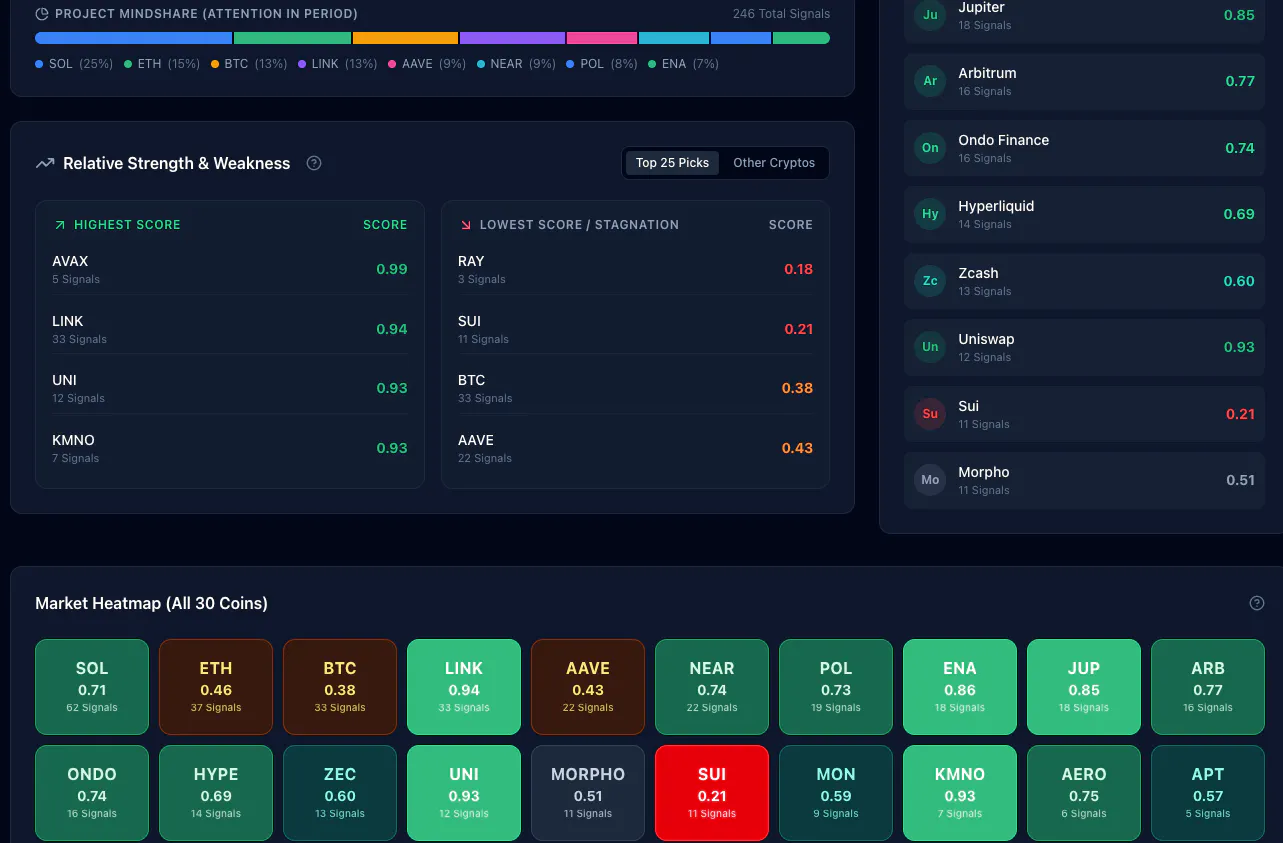The width and height of the screenshot is (1283, 843).
Task: Click the AAVE row in Lowest Score list
Action: [635, 448]
